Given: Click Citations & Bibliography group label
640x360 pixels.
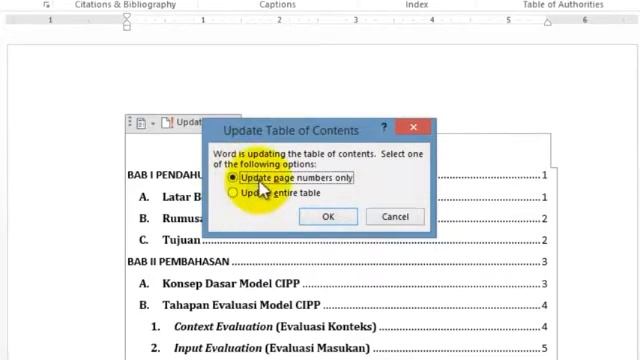Looking at the screenshot, I should [x=125, y=4].
